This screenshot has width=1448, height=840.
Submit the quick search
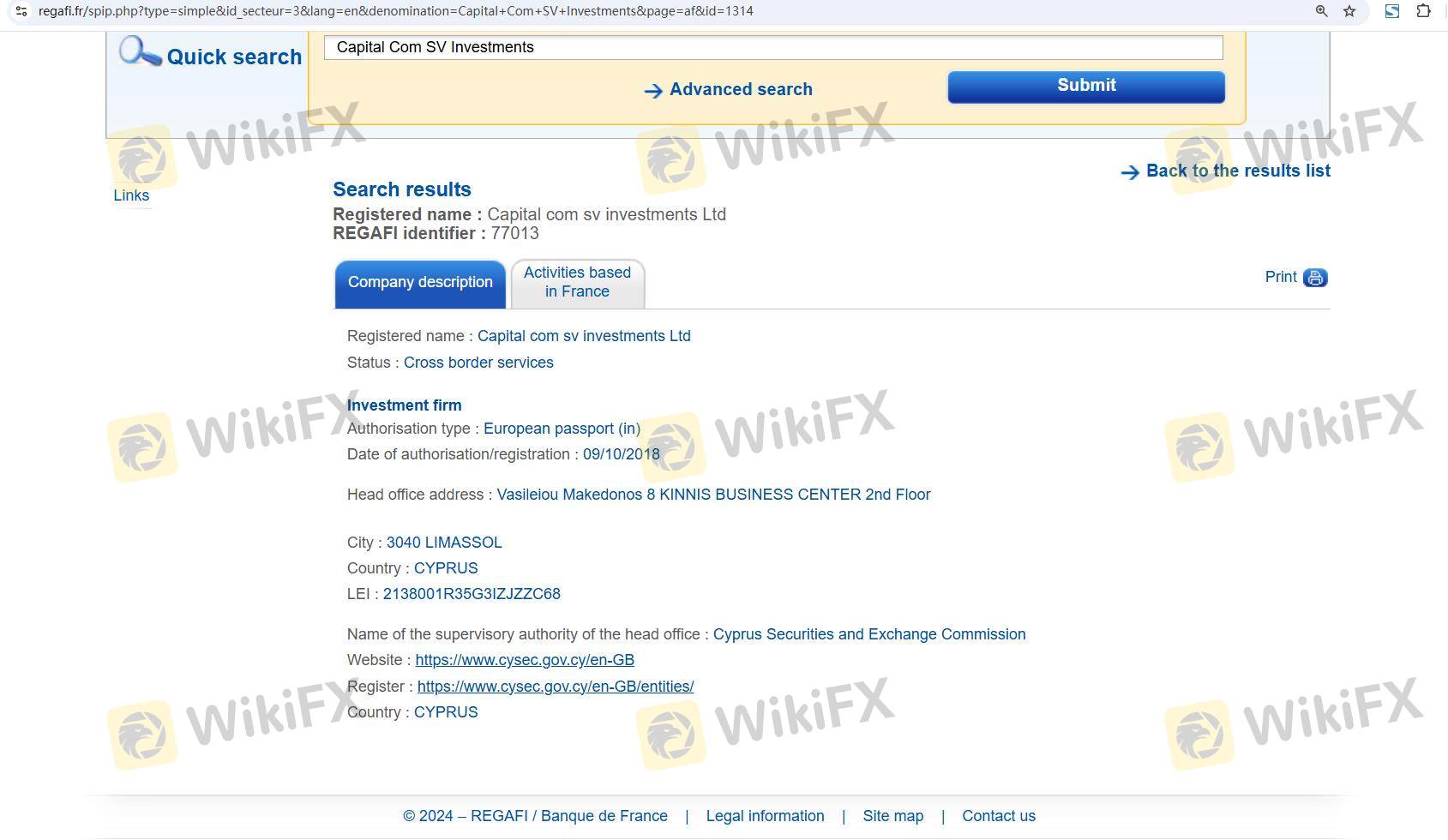coord(1086,87)
